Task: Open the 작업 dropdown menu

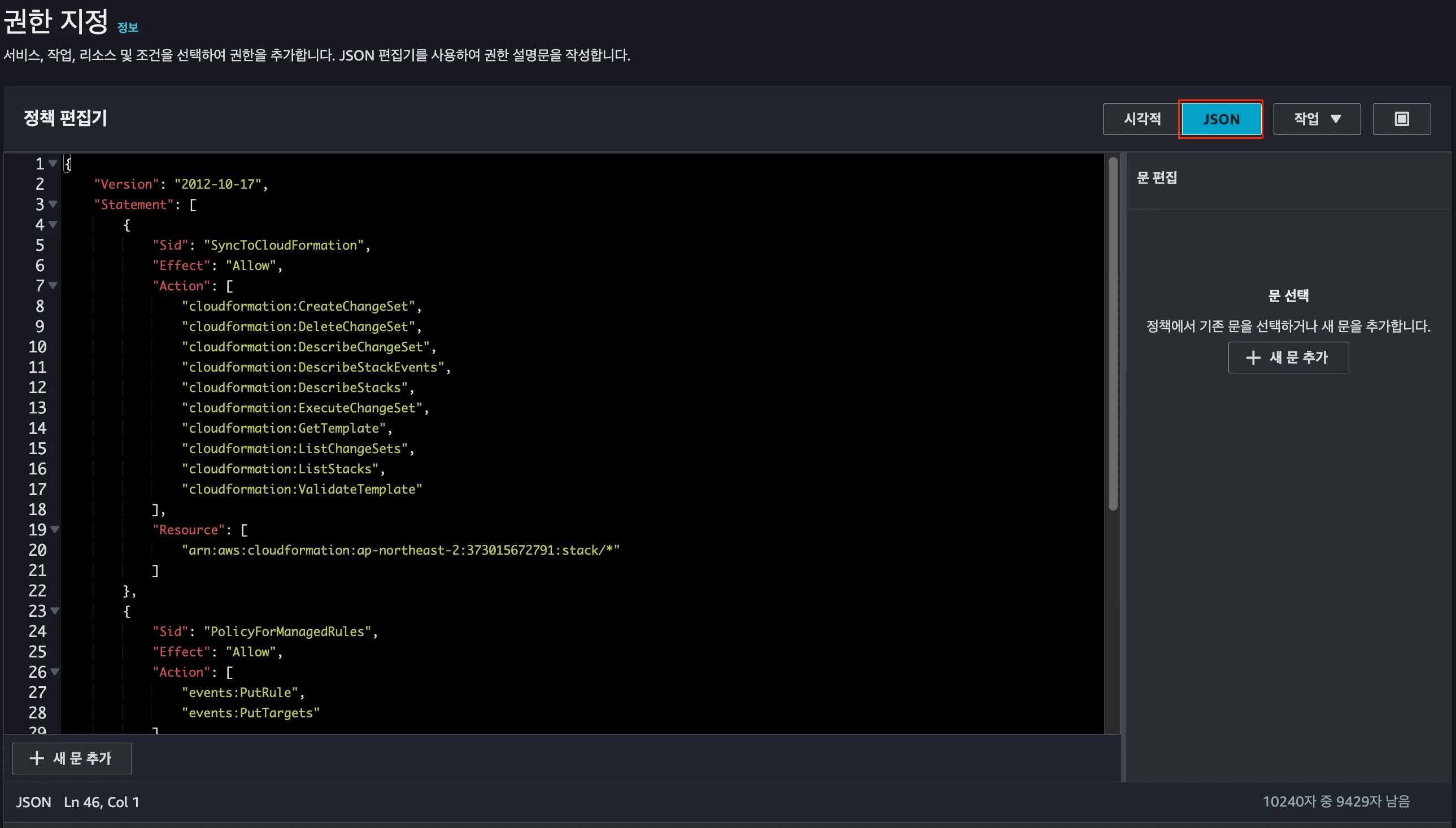Action: click(1316, 119)
